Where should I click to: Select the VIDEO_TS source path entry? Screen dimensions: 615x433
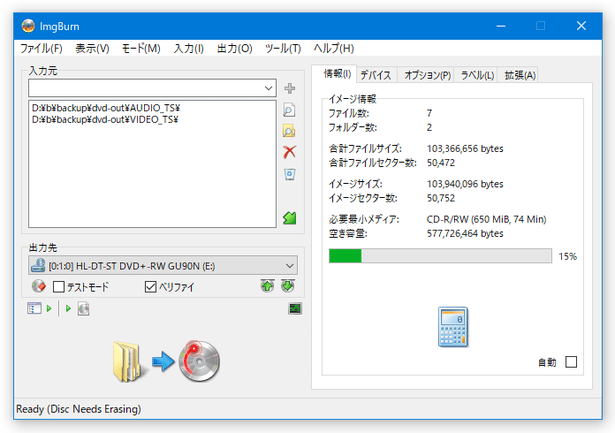point(105,119)
